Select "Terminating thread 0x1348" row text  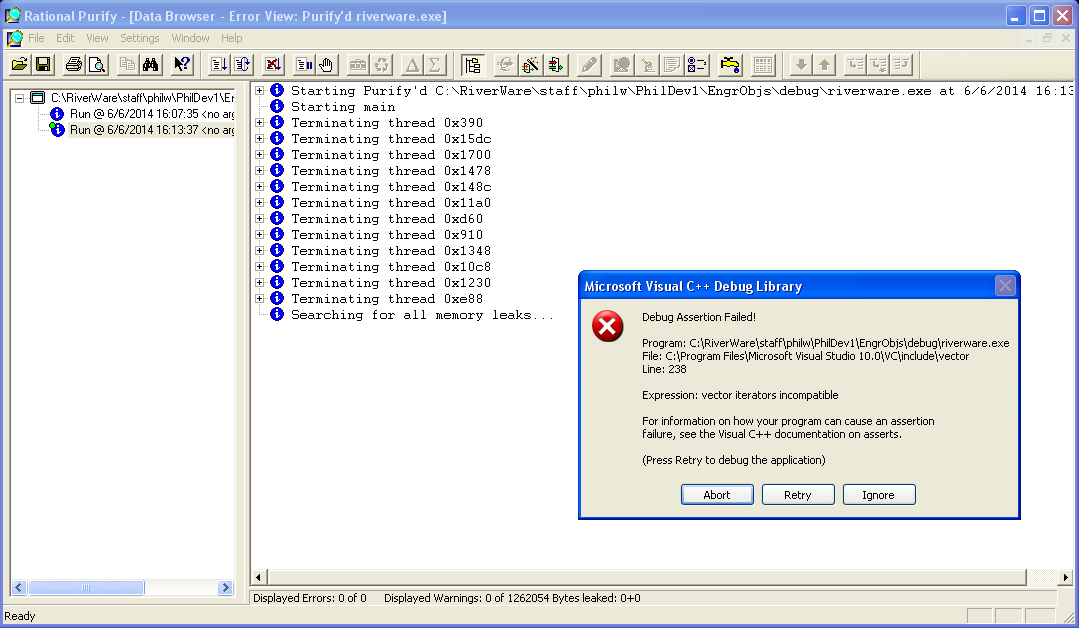click(x=391, y=250)
